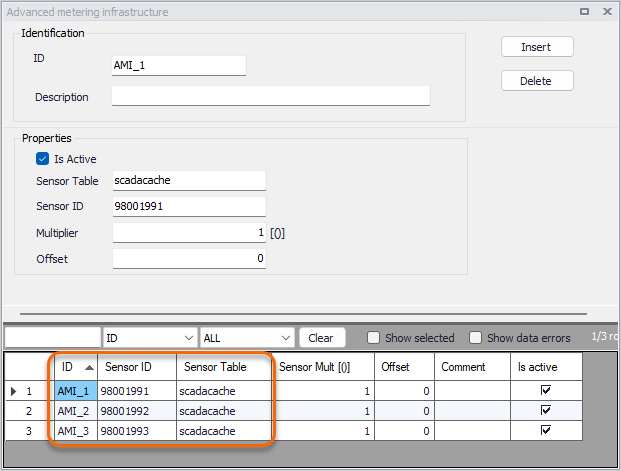Click the Is active column header
This screenshot has width=621, height=471.
coord(546,367)
